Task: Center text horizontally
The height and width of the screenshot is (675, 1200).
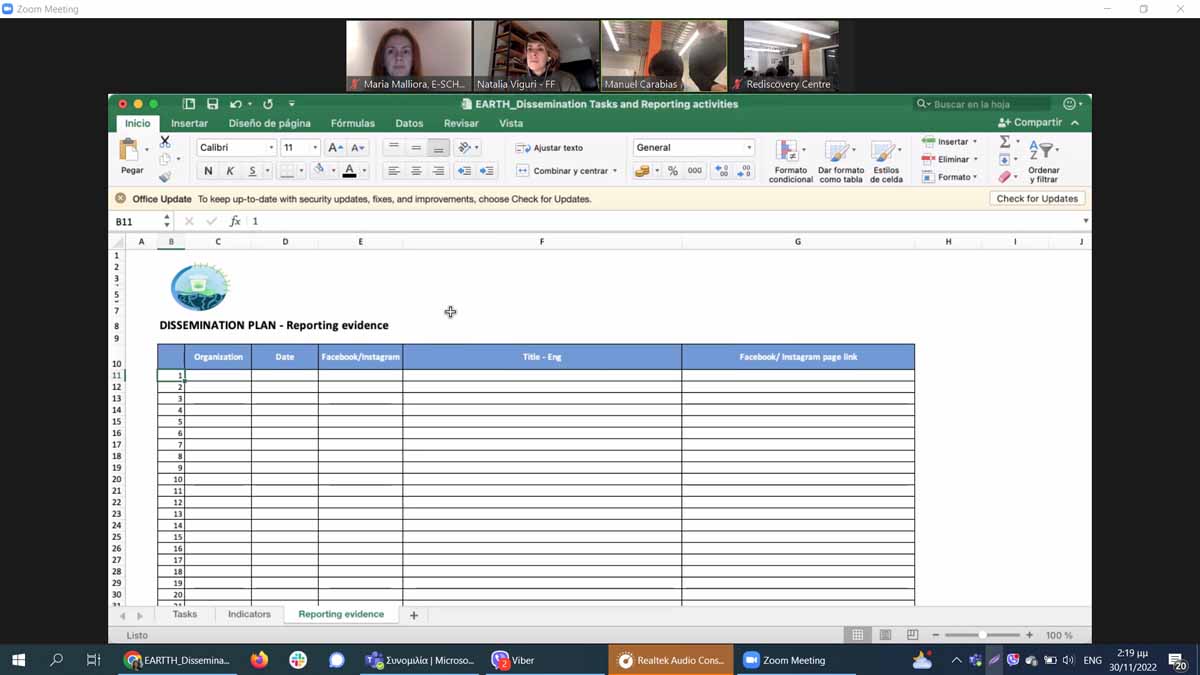Action: tap(416, 171)
